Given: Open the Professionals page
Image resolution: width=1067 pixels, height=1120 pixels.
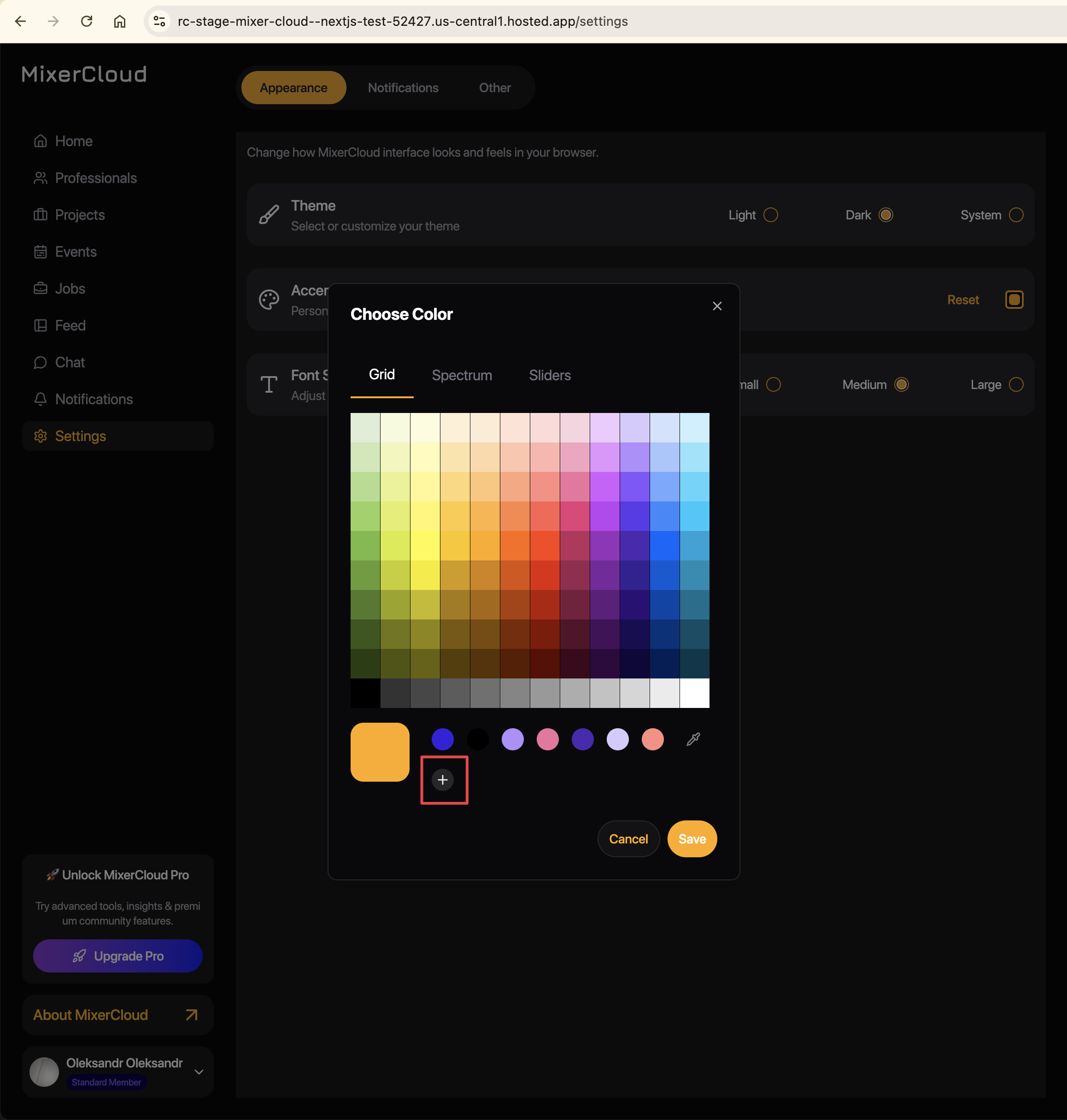Looking at the screenshot, I should click(95, 178).
